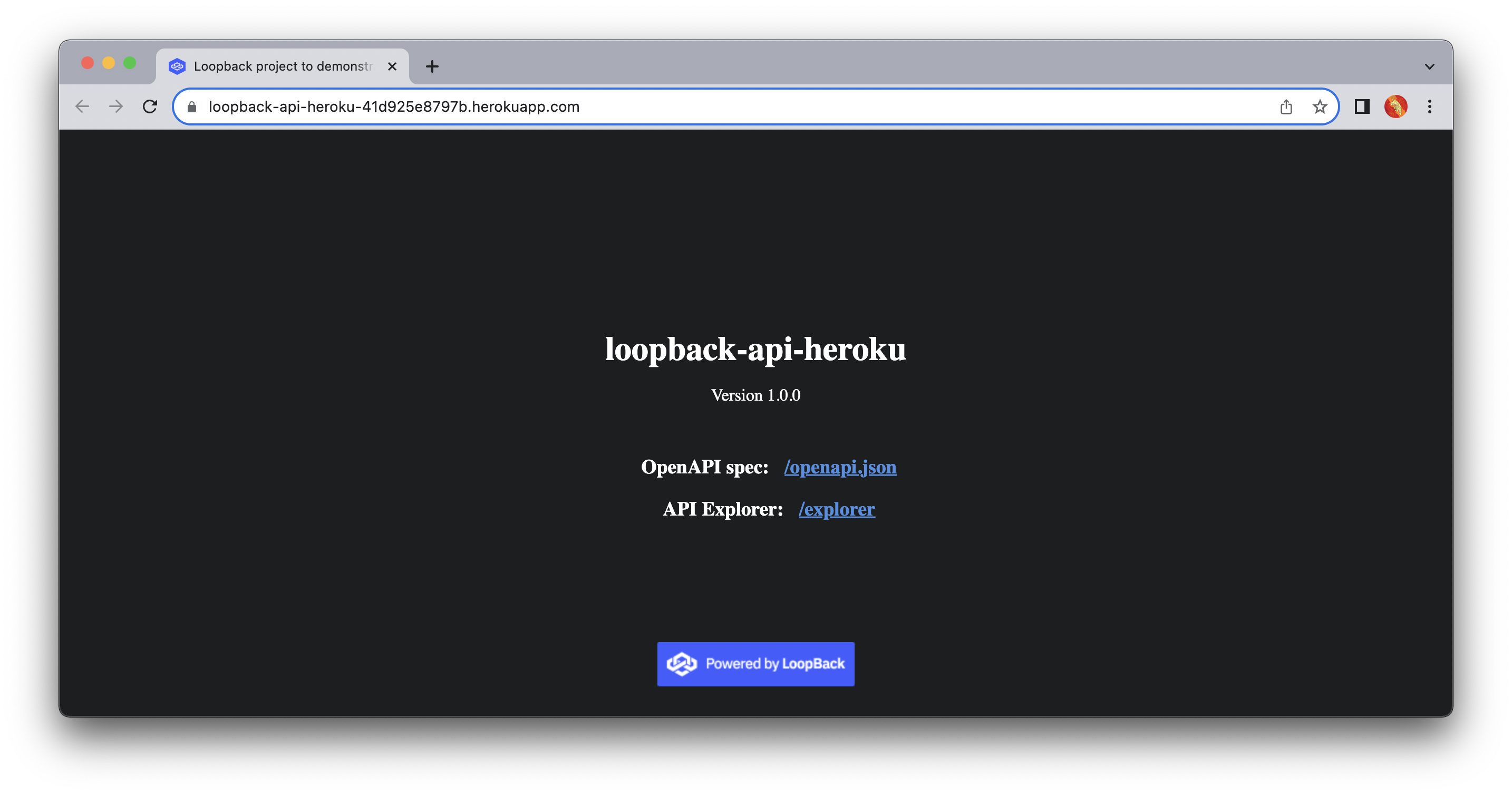Viewport: 1512px width, 795px height.
Task: Click the yellow minimize traffic light
Action: [x=108, y=62]
